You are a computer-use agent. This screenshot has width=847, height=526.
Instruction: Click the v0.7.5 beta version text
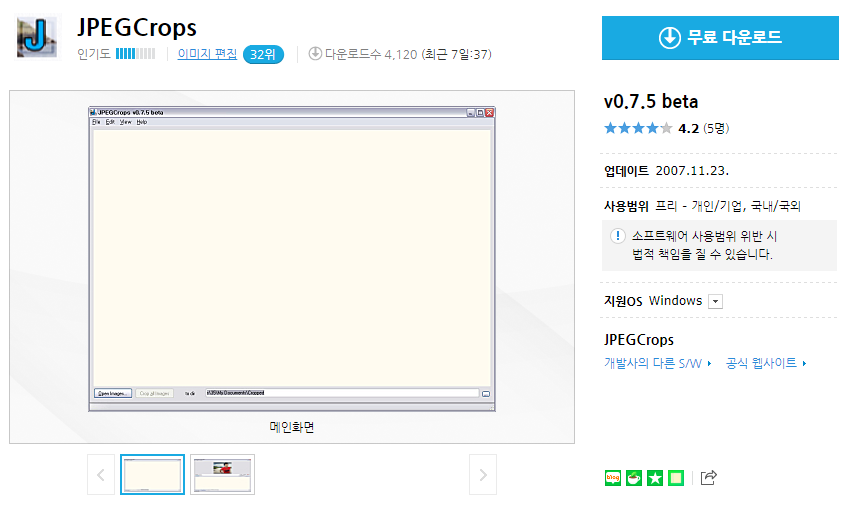click(x=651, y=102)
